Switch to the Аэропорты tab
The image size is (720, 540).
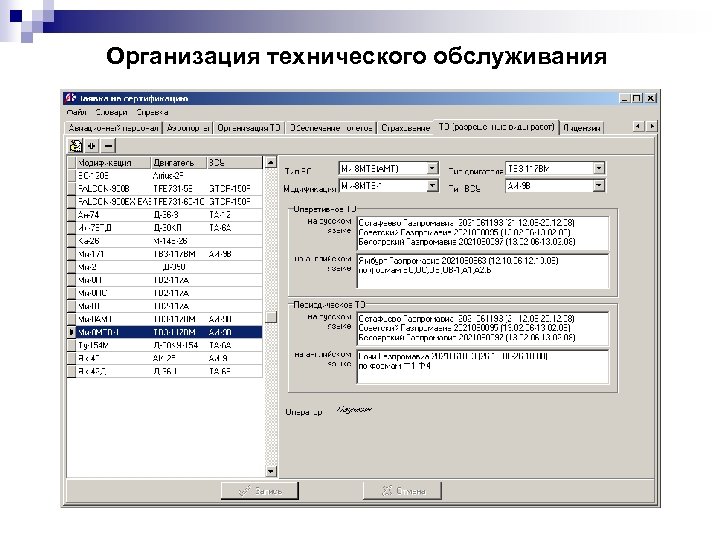point(188,128)
